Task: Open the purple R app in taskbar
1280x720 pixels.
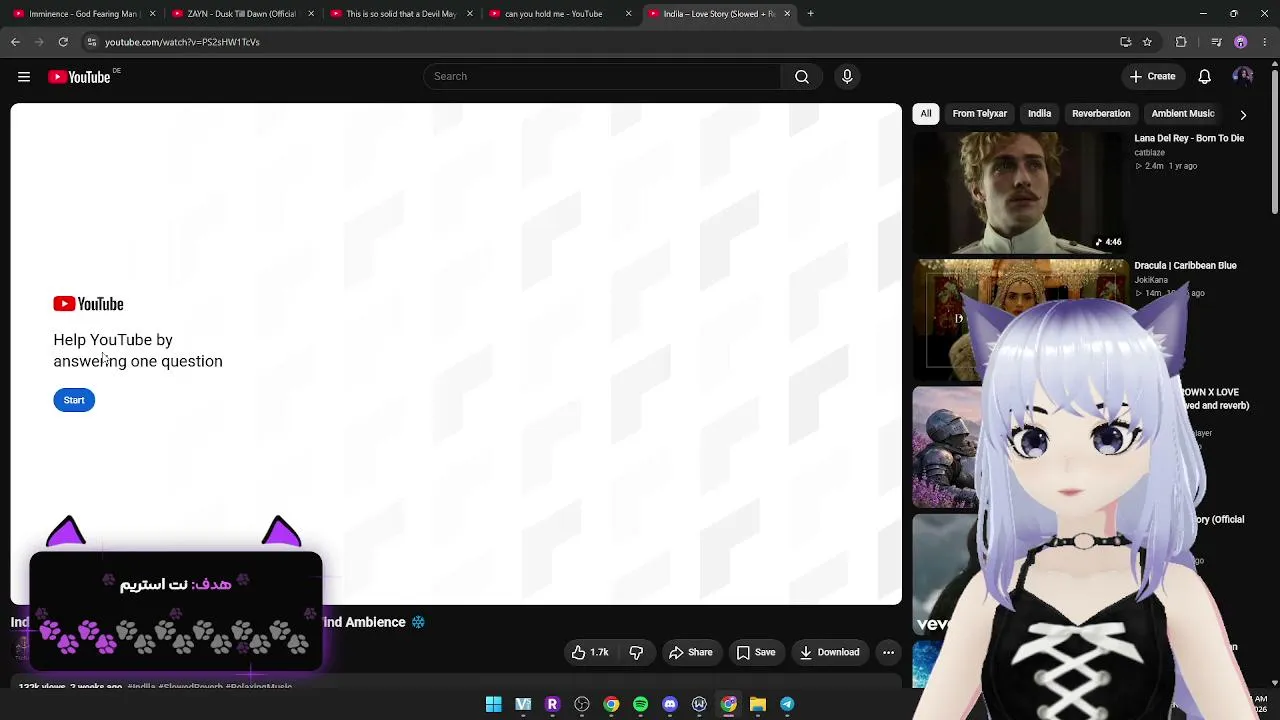Action: coord(552,705)
